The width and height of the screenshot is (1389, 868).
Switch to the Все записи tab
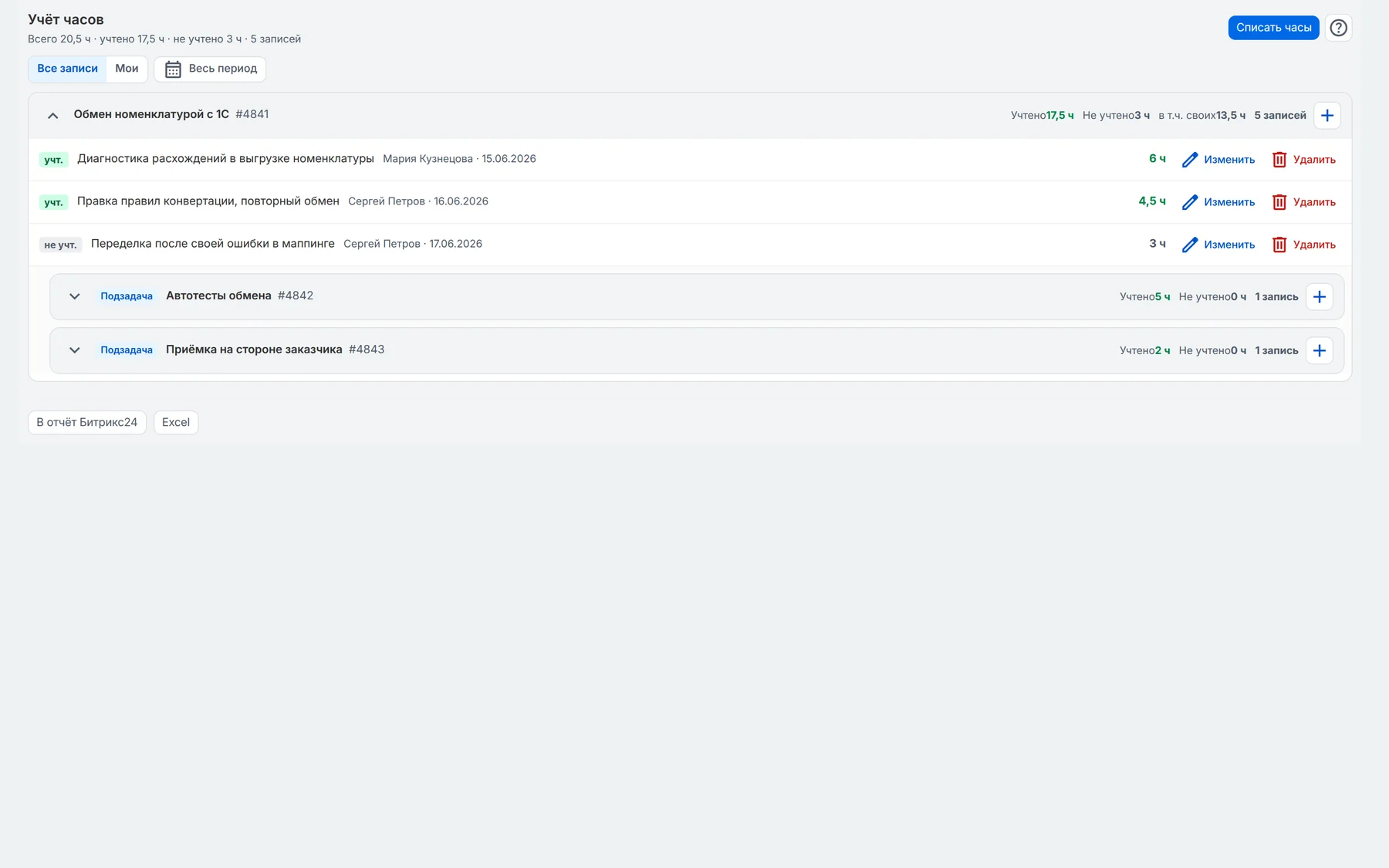point(67,69)
